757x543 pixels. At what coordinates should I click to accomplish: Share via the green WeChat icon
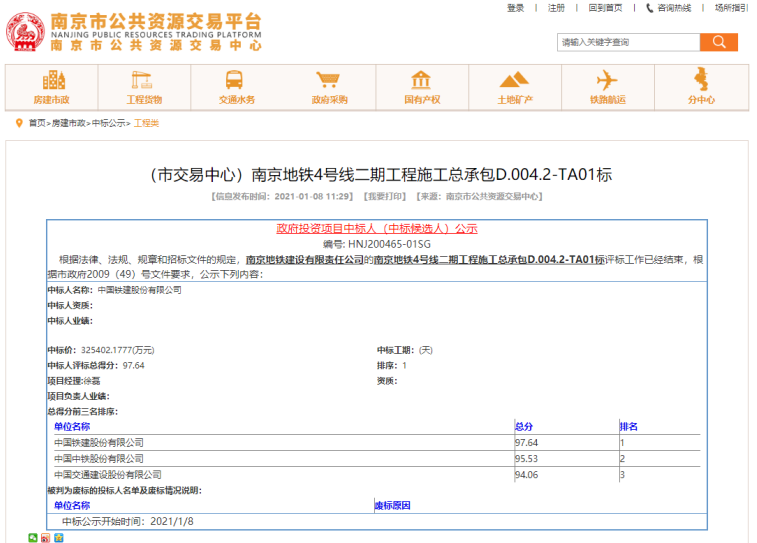click(x=33, y=538)
